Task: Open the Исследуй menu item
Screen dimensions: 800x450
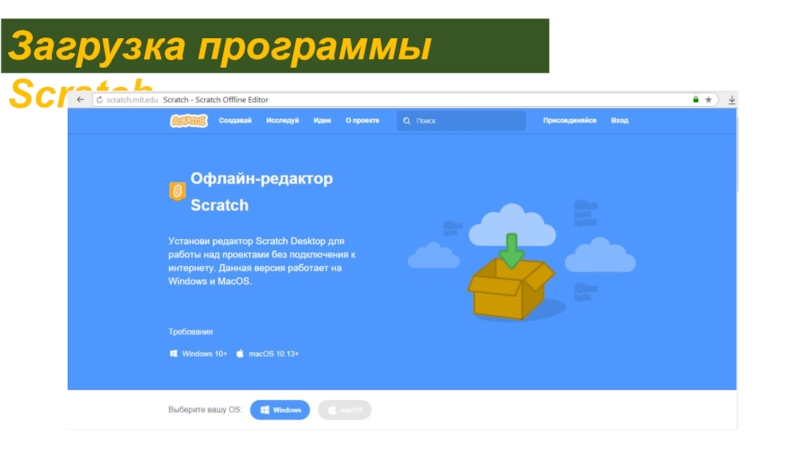Action: [x=283, y=120]
